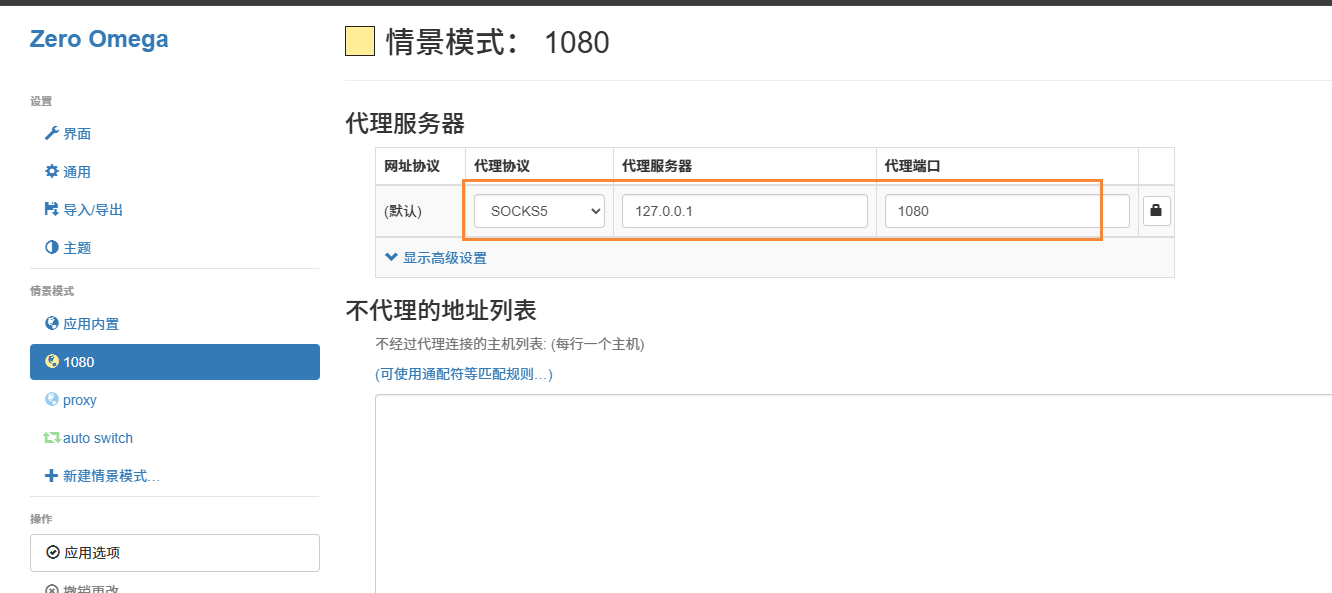Click the 撤销更改 revert button
Screen dimensions: 1332x593
pyautogui.click(x=91, y=588)
